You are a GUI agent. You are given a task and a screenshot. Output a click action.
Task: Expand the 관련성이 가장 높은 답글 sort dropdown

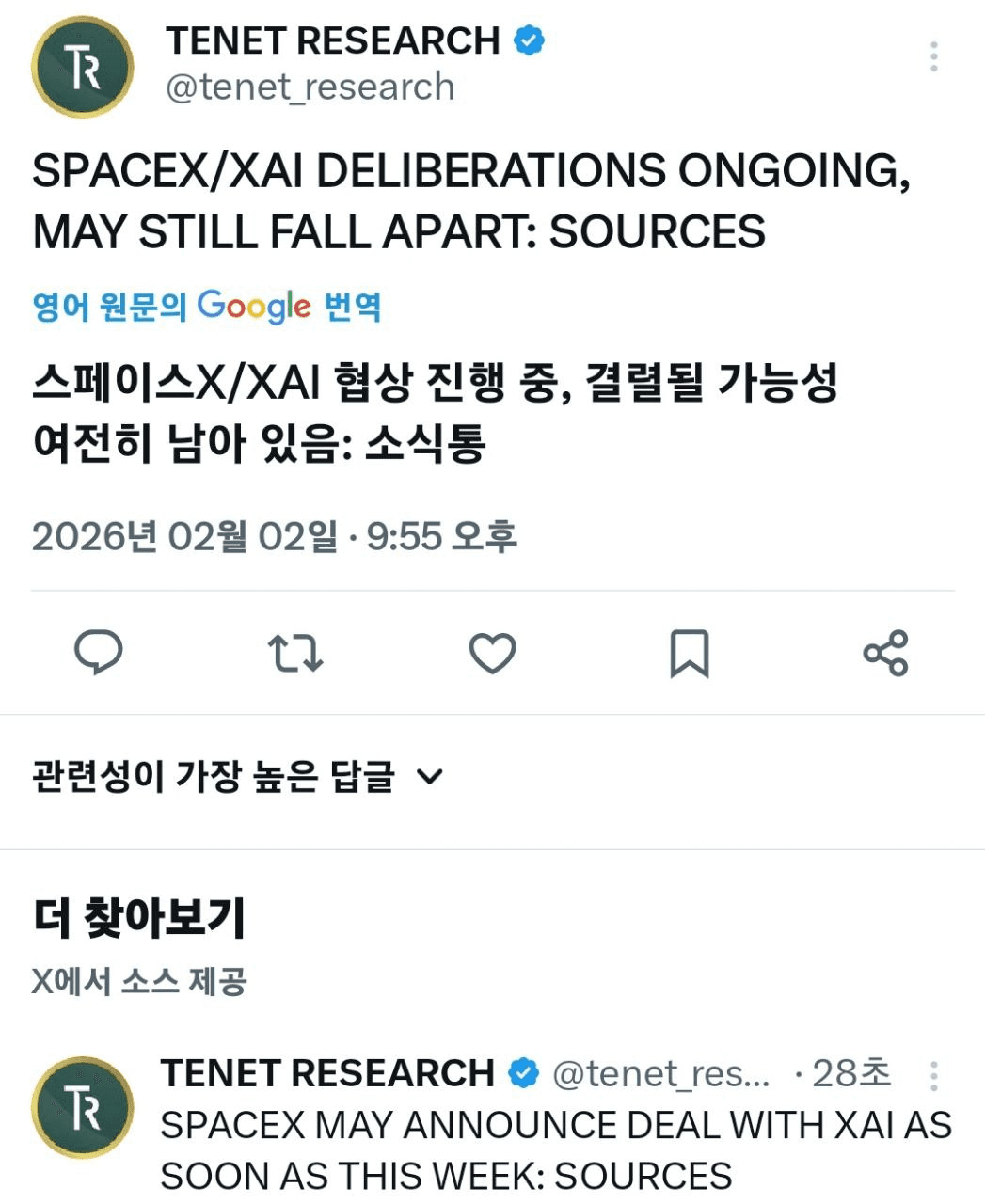pyautogui.click(x=213, y=777)
